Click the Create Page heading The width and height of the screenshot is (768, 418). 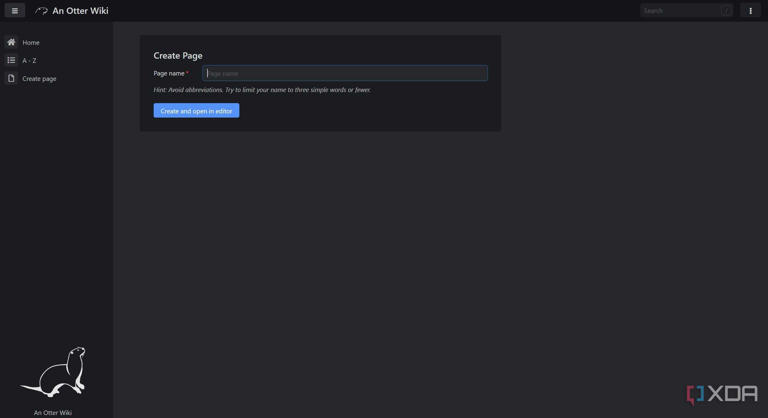178,55
